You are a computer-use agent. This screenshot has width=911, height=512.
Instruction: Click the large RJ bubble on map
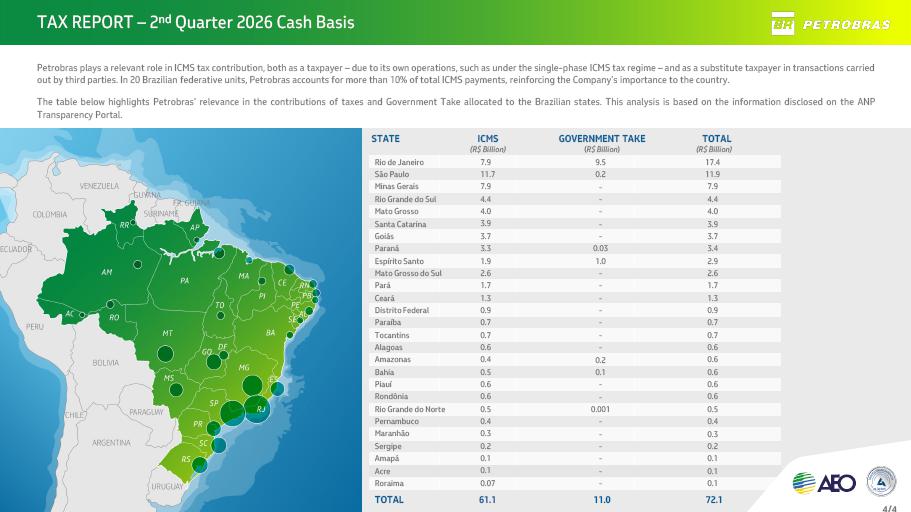[257, 409]
